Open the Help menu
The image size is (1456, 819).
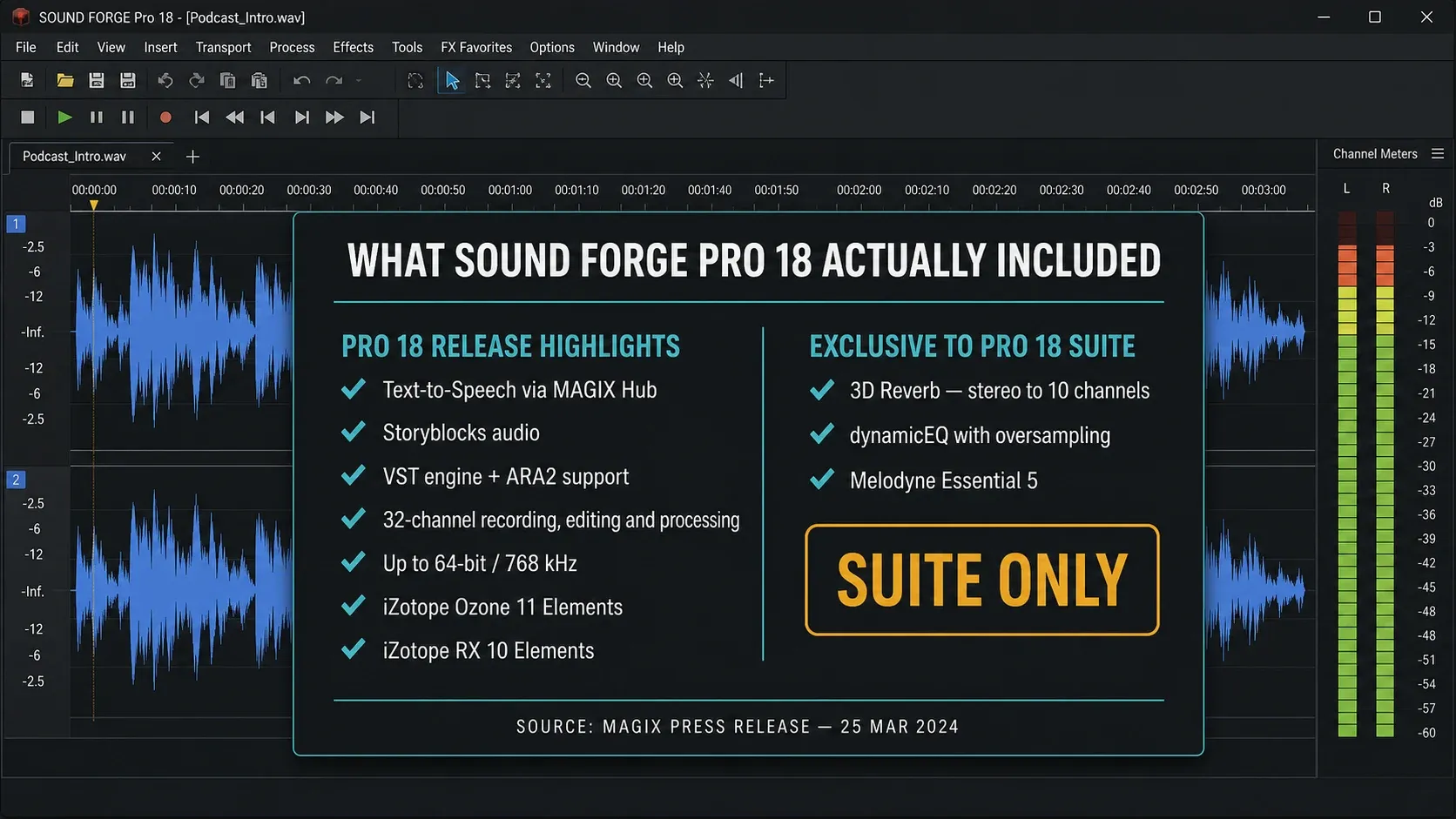click(x=671, y=47)
